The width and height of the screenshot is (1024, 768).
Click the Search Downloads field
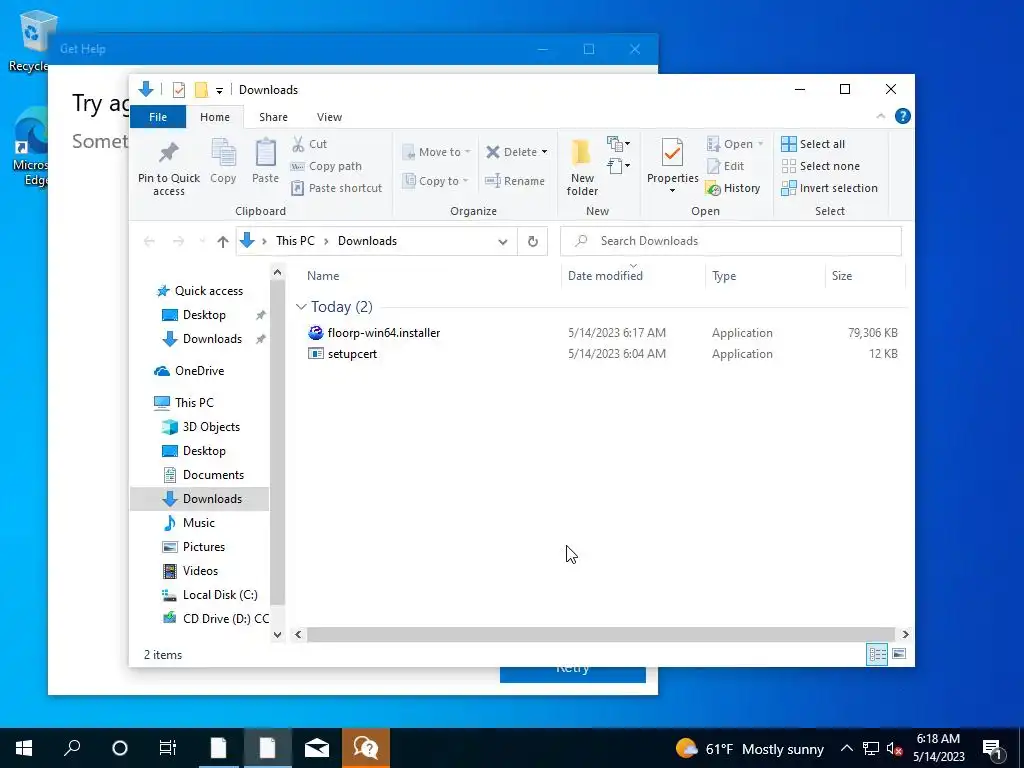tap(731, 241)
